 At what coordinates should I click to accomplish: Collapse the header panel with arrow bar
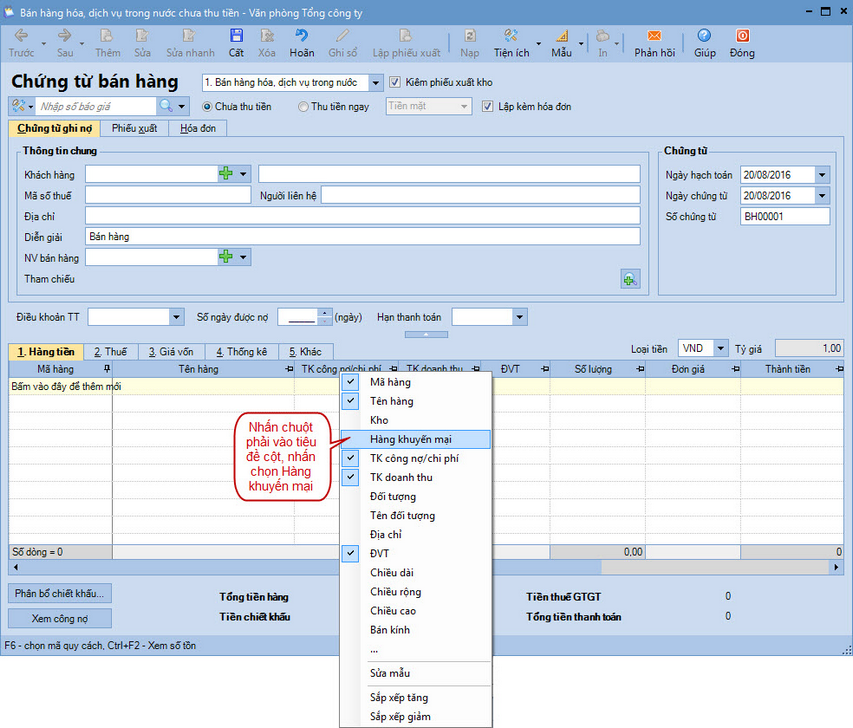coord(426,334)
